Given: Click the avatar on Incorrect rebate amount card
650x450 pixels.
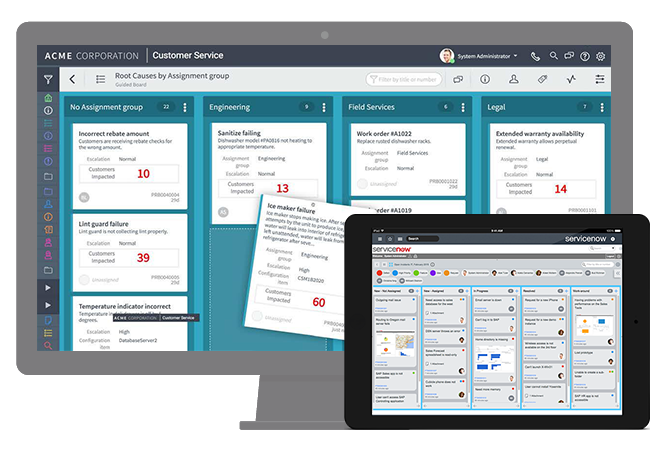Looking at the screenshot, I should click(x=84, y=198).
